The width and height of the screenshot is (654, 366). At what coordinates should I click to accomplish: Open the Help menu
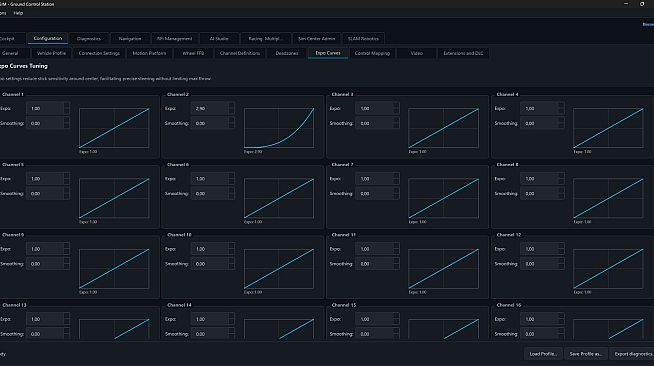[18, 13]
